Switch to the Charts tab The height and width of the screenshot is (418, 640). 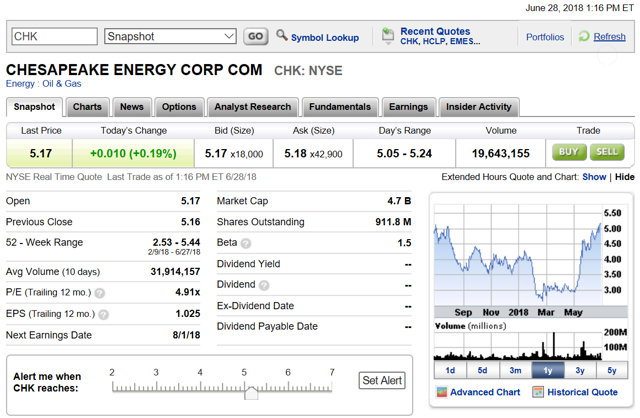tap(87, 107)
